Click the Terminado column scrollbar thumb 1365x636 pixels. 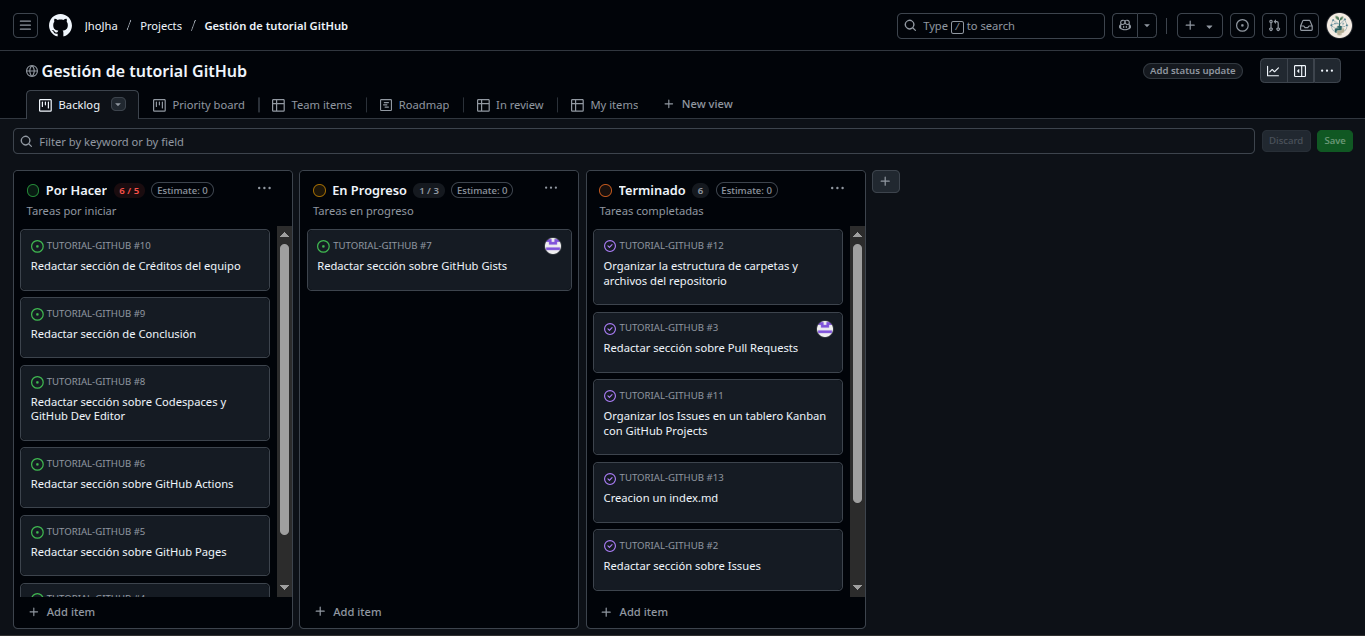[x=857, y=373]
